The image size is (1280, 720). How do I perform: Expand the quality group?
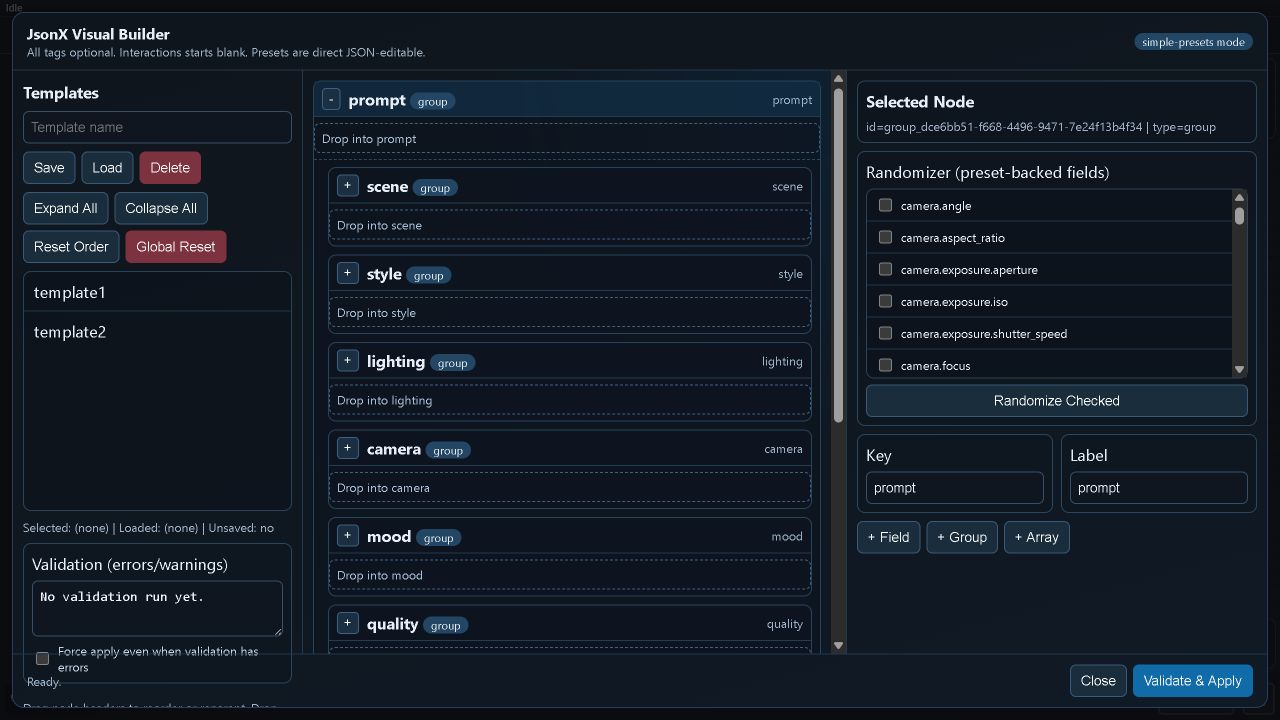(347, 623)
